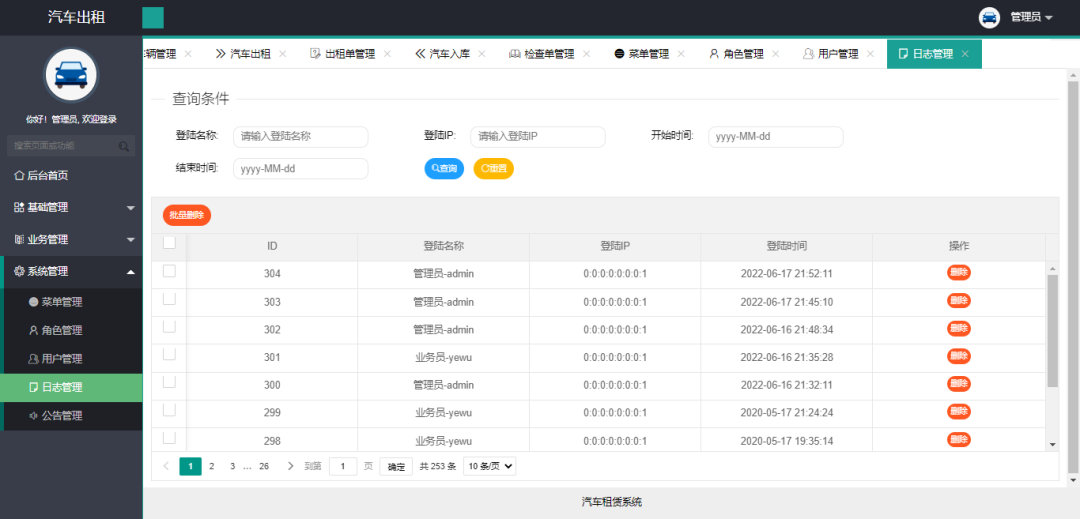Screen dimensions: 1080x519
Task: Delete the log entry with ID 299
Action: [x=959, y=412]
